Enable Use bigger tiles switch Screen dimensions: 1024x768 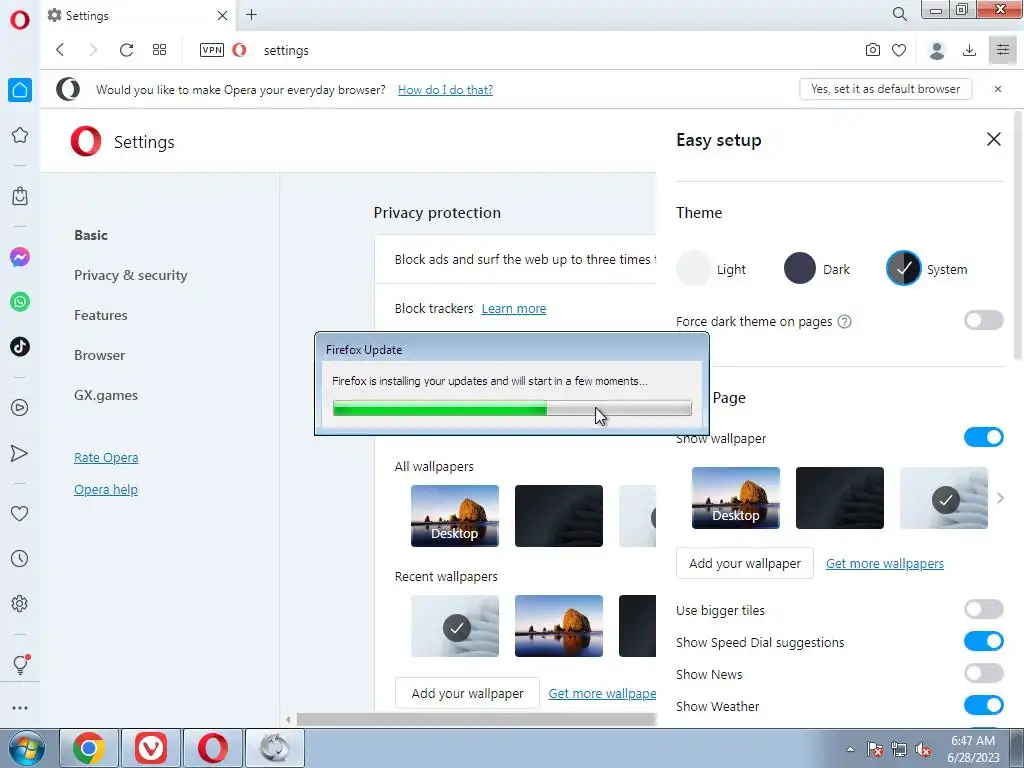[x=984, y=609]
